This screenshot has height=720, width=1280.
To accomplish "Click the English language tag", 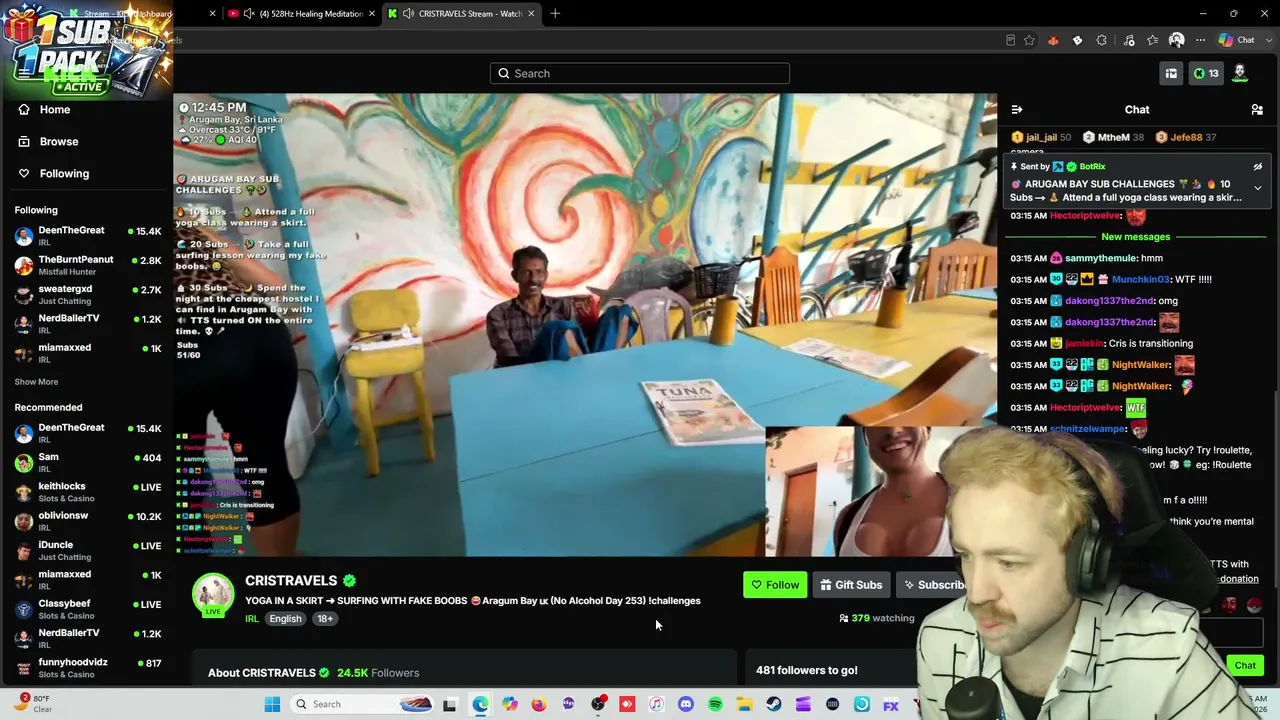I will point(285,619).
